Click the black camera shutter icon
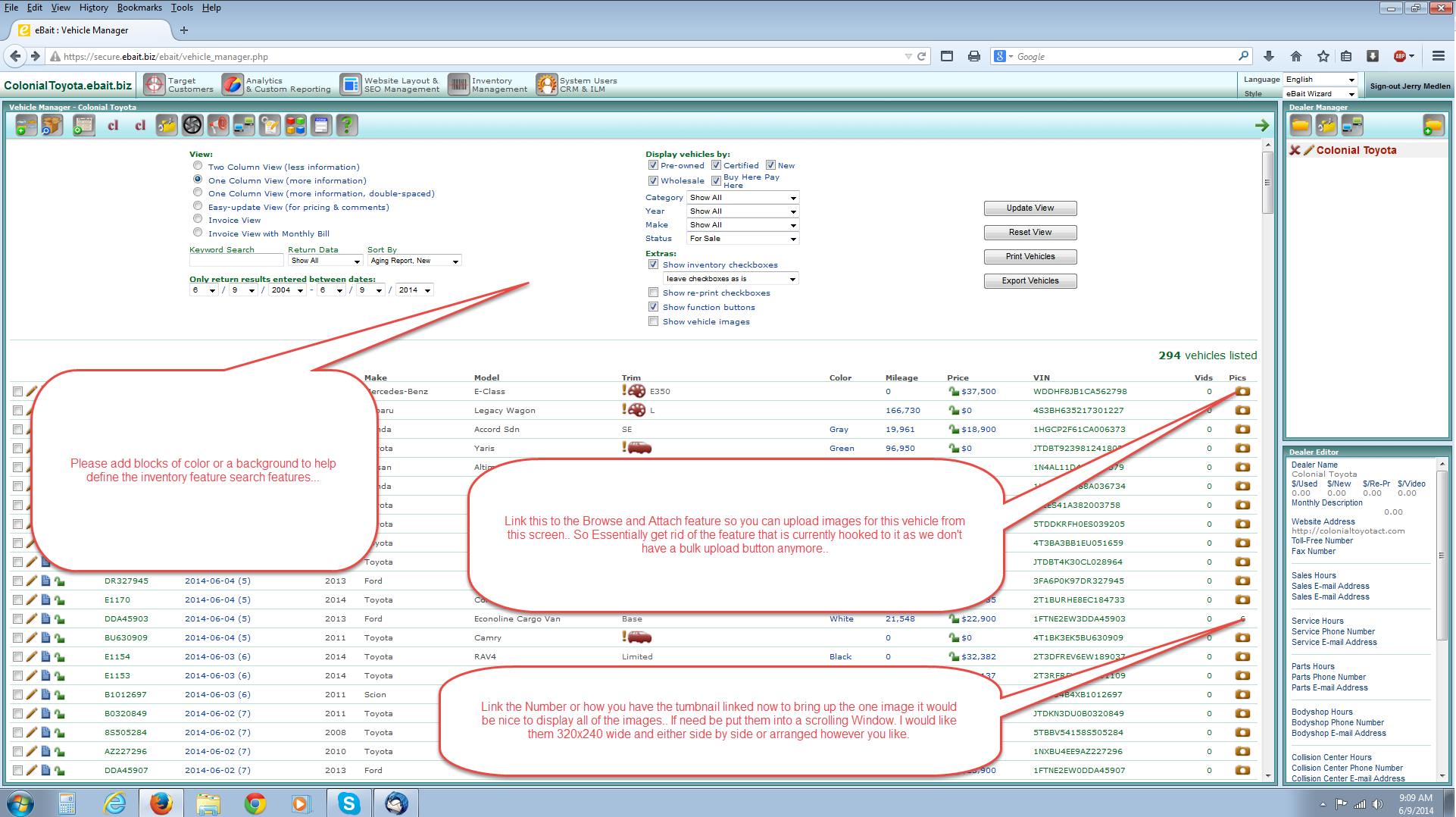The width and height of the screenshot is (1456, 817). pos(192,125)
